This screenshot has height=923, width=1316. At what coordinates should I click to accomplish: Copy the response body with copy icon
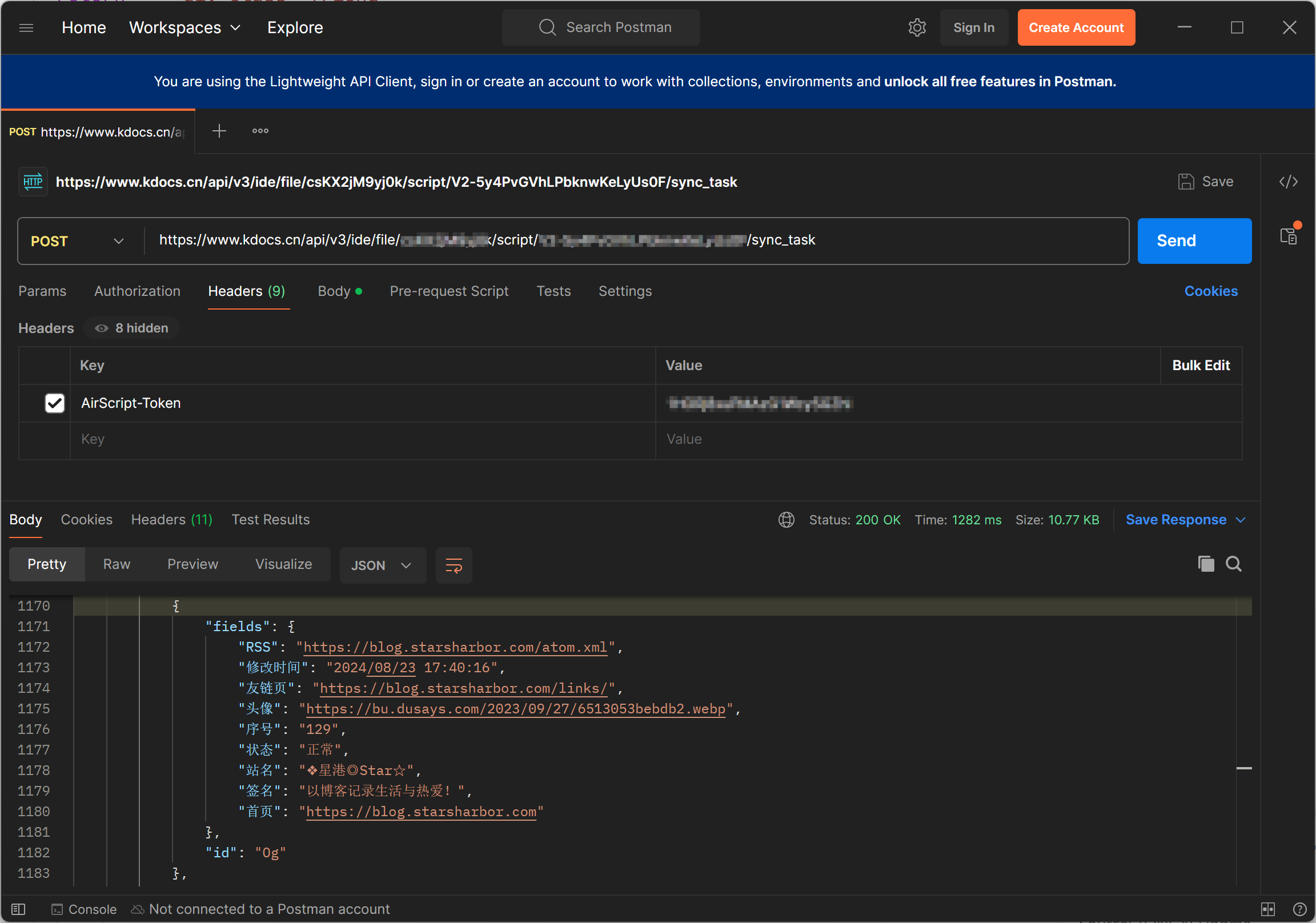click(x=1206, y=564)
